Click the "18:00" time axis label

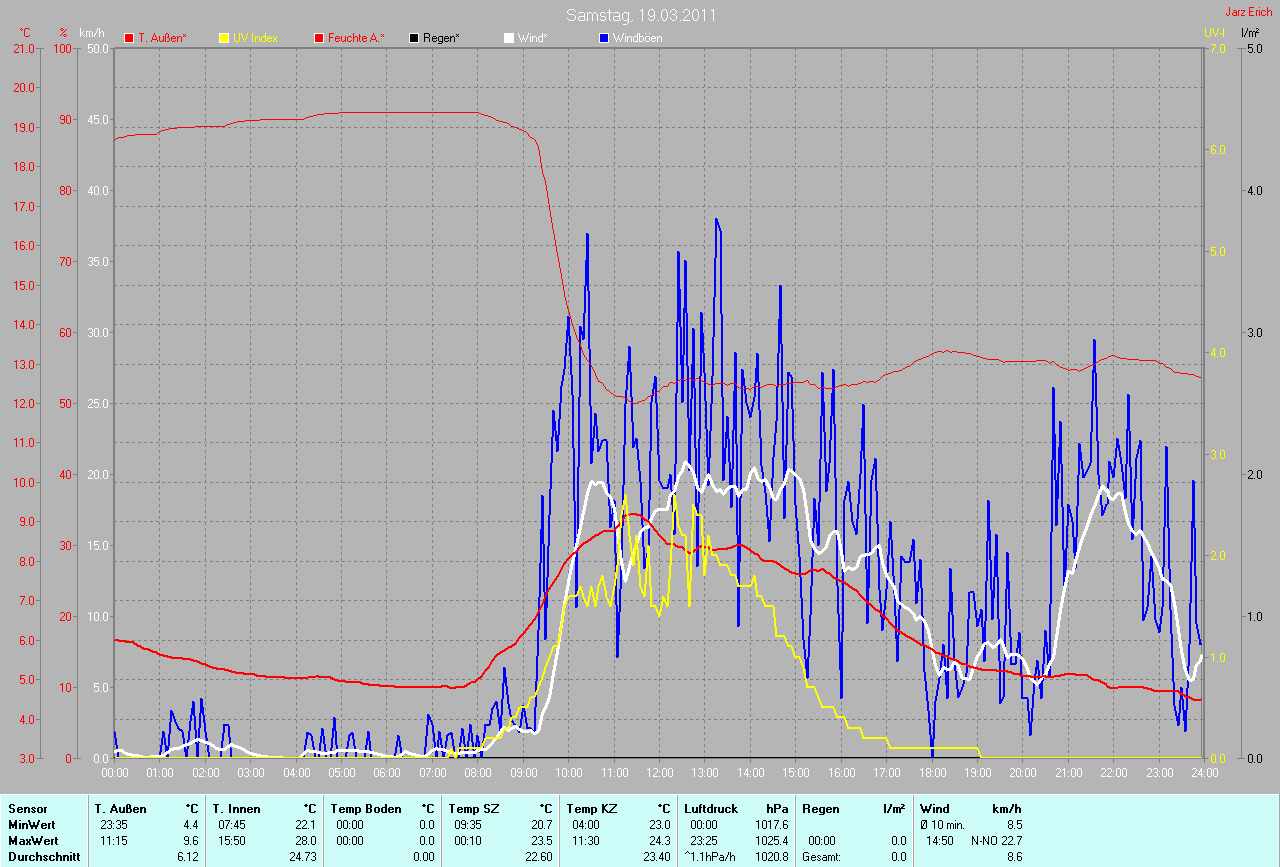932,773
